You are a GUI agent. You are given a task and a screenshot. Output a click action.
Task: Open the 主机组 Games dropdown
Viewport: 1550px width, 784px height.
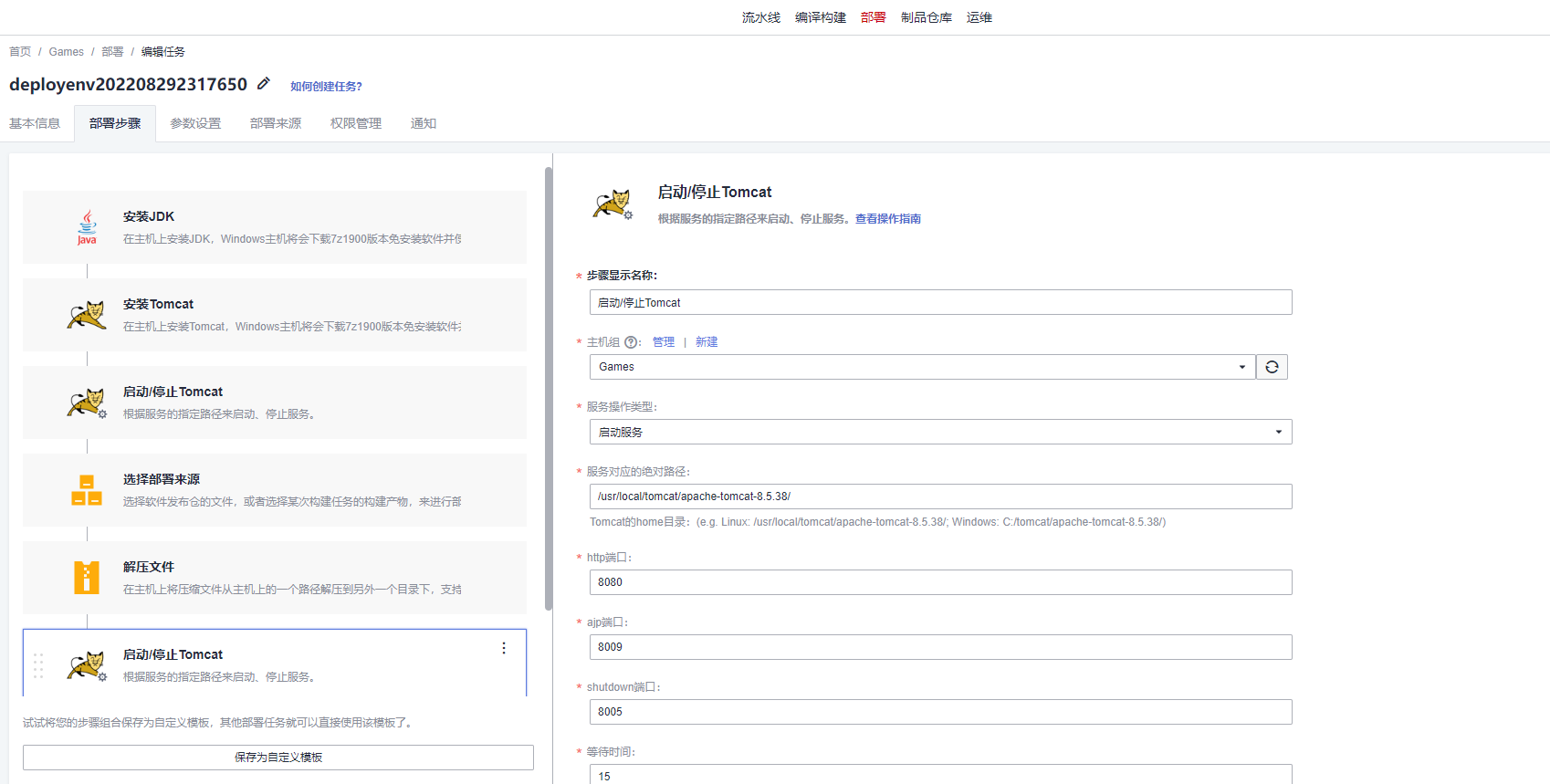coord(923,367)
